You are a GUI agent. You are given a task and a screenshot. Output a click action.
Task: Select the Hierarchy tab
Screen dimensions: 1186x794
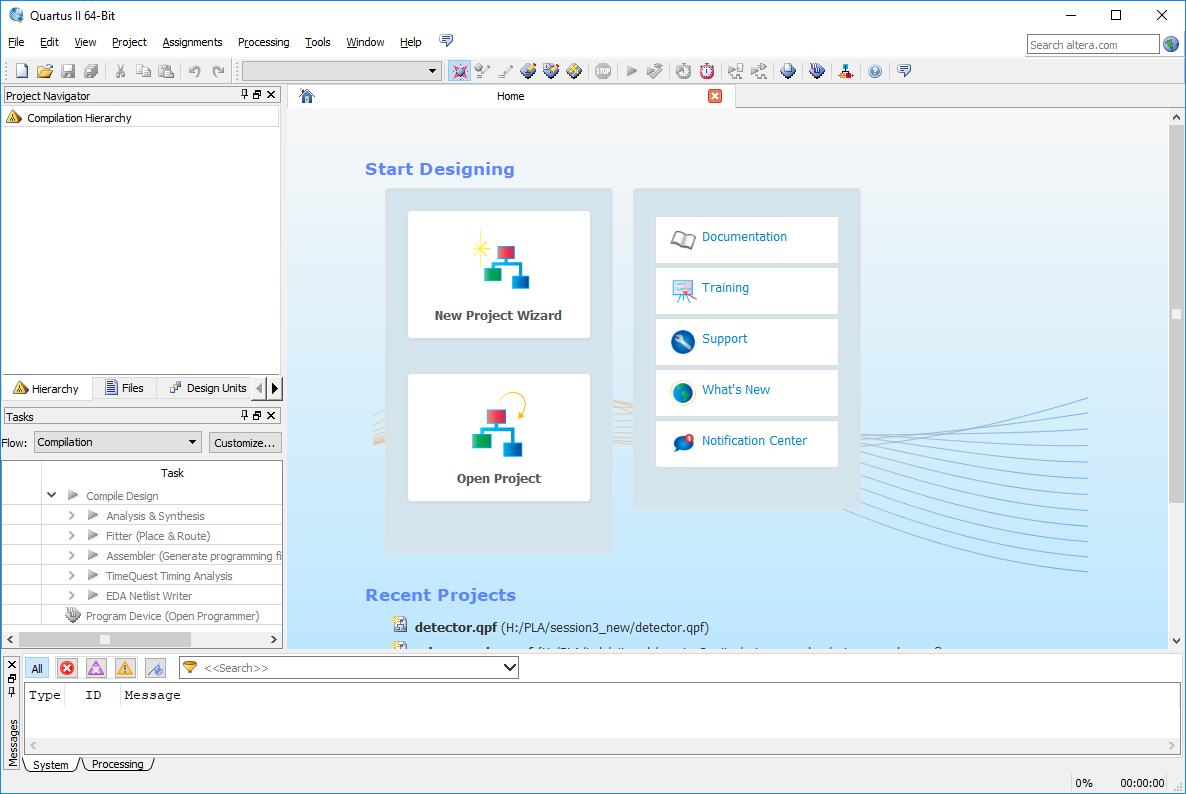(x=47, y=389)
